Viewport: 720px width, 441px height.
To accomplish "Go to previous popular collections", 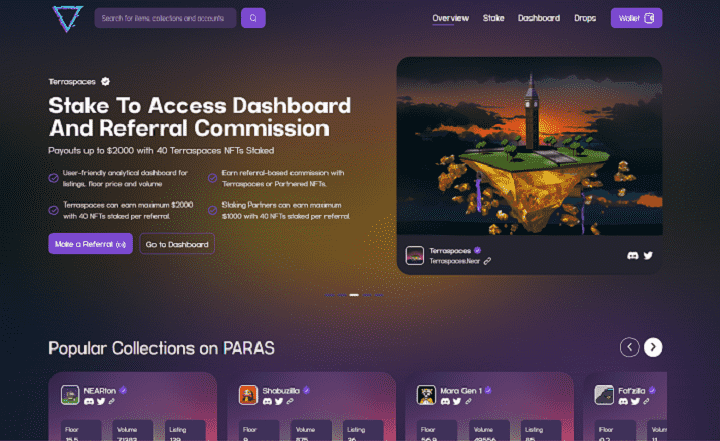I will [x=630, y=347].
